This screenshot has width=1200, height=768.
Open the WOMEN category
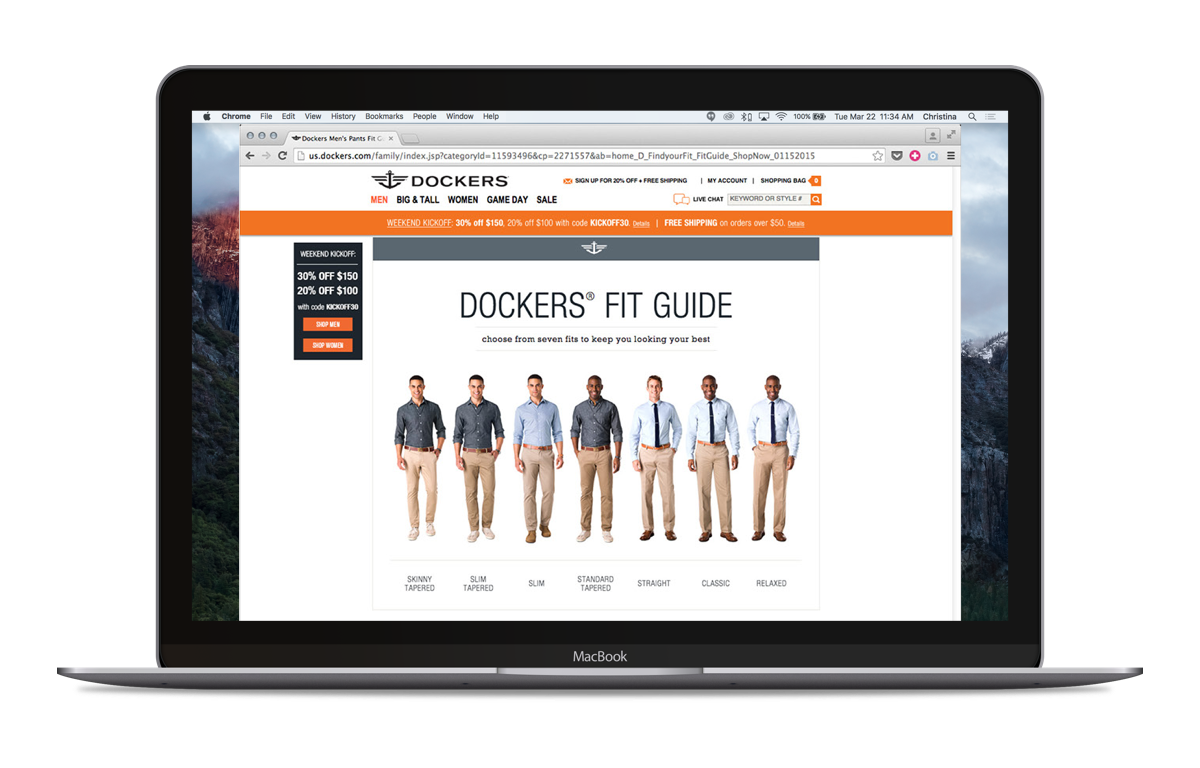click(x=463, y=200)
